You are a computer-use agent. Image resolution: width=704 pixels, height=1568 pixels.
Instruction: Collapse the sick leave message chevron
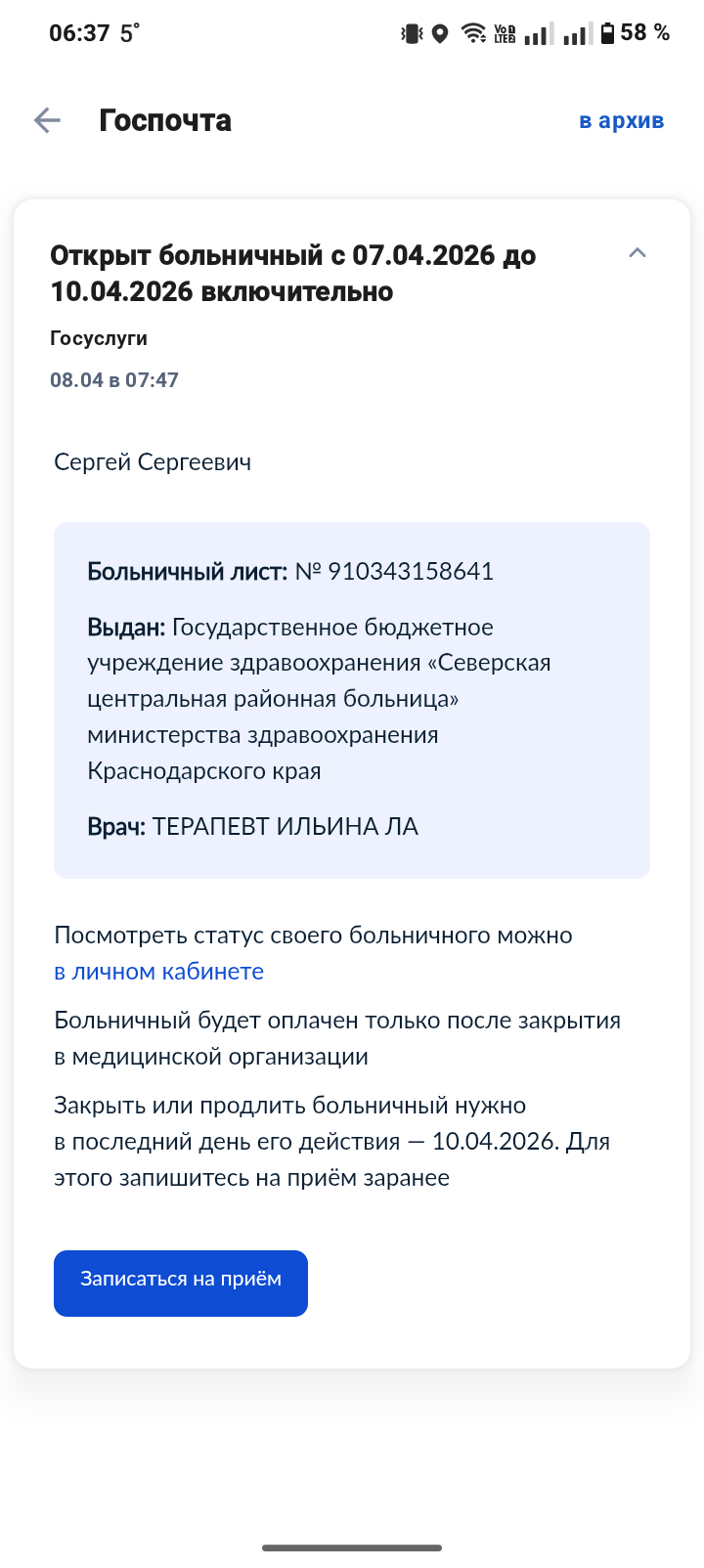(x=638, y=253)
